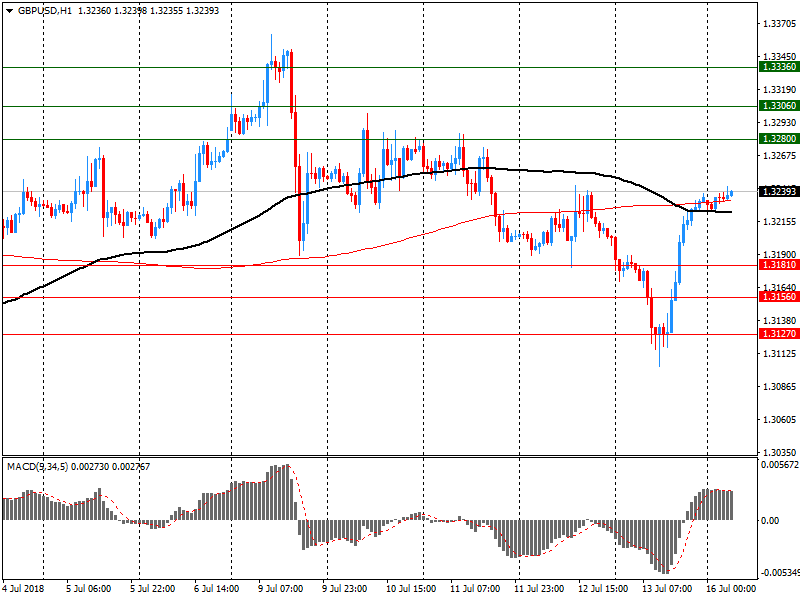Click the 9 Jul 07:00 time axis label
800x600 pixels.
[280, 588]
